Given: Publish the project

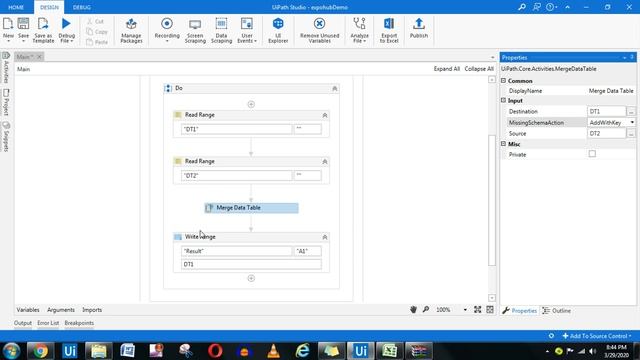Looking at the screenshot, I should pyautogui.click(x=419, y=29).
